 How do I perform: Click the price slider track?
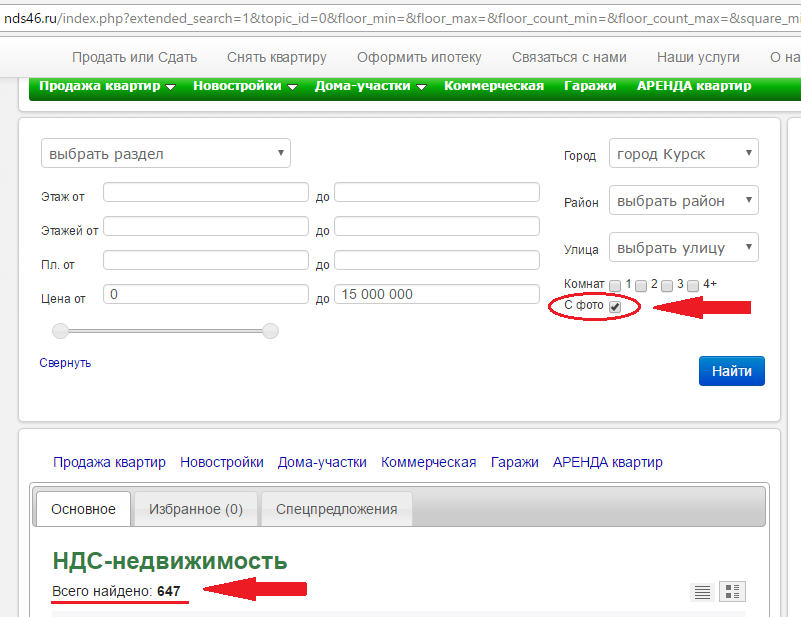[166, 331]
